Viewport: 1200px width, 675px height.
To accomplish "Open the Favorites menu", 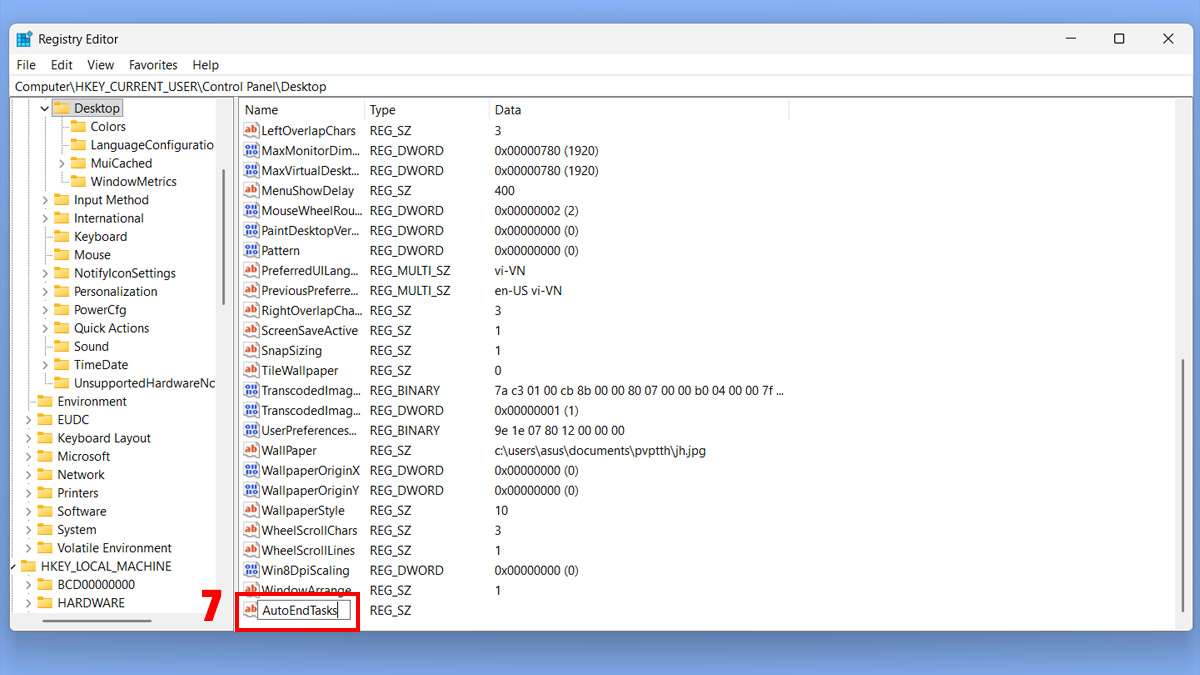I will [153, 65].
